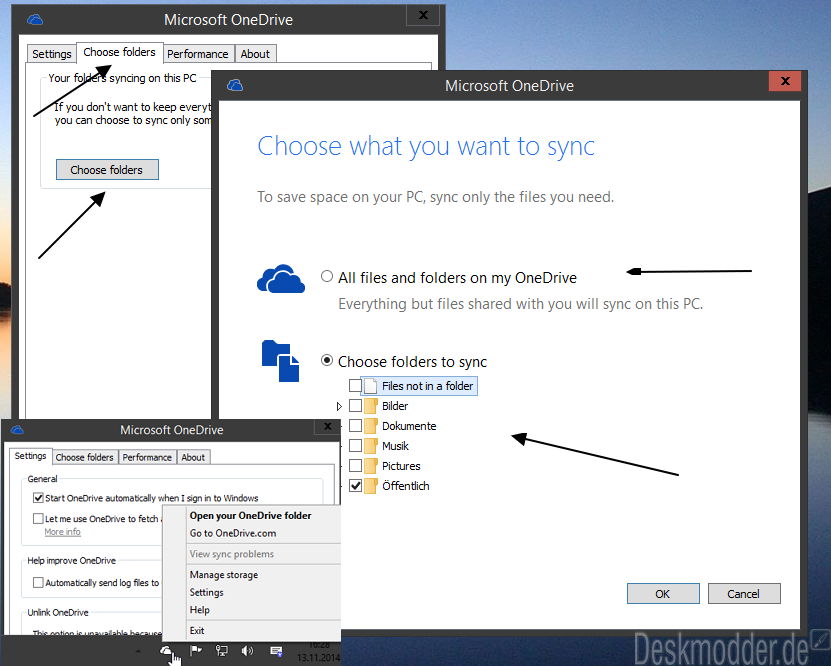Viewport: 831px width, 666px height.
Task: Open Performance tab in bottom-left window
Action: [x=147, y=457]
